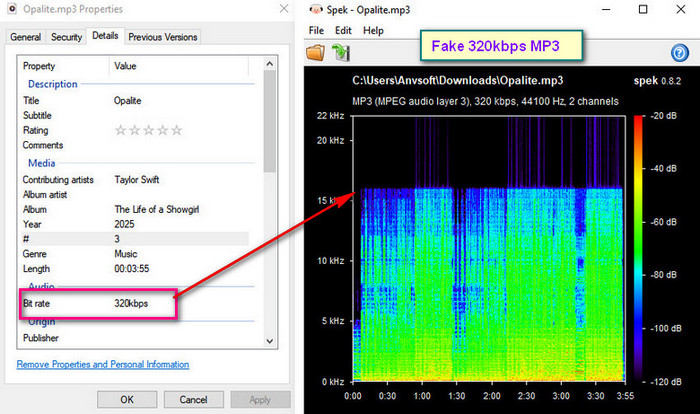Open the Previous Versions tab

[162, 37]
